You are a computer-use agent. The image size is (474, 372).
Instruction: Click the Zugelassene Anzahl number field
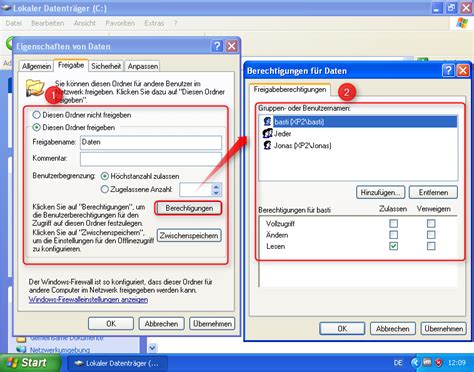[195, 190]
